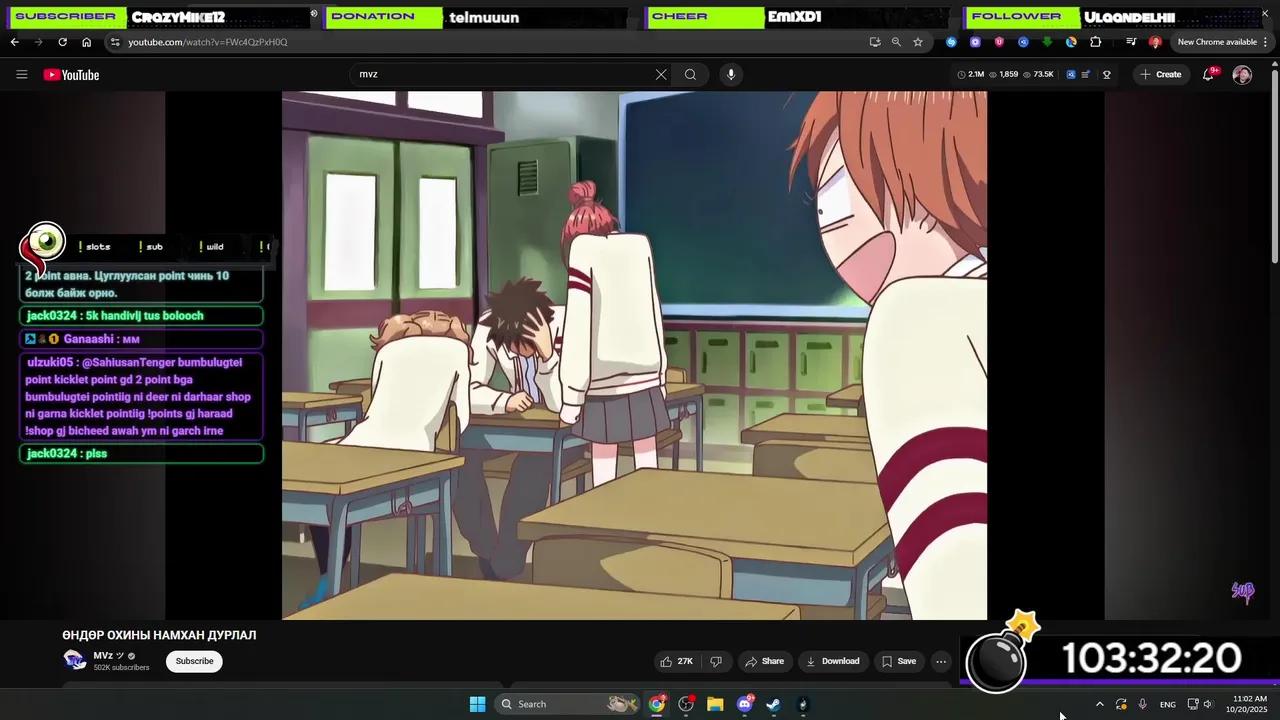The height and width of the screenshot is (720, 1280).
Task: Open the green download arrow extension
Action: (x=1047, y=42)
